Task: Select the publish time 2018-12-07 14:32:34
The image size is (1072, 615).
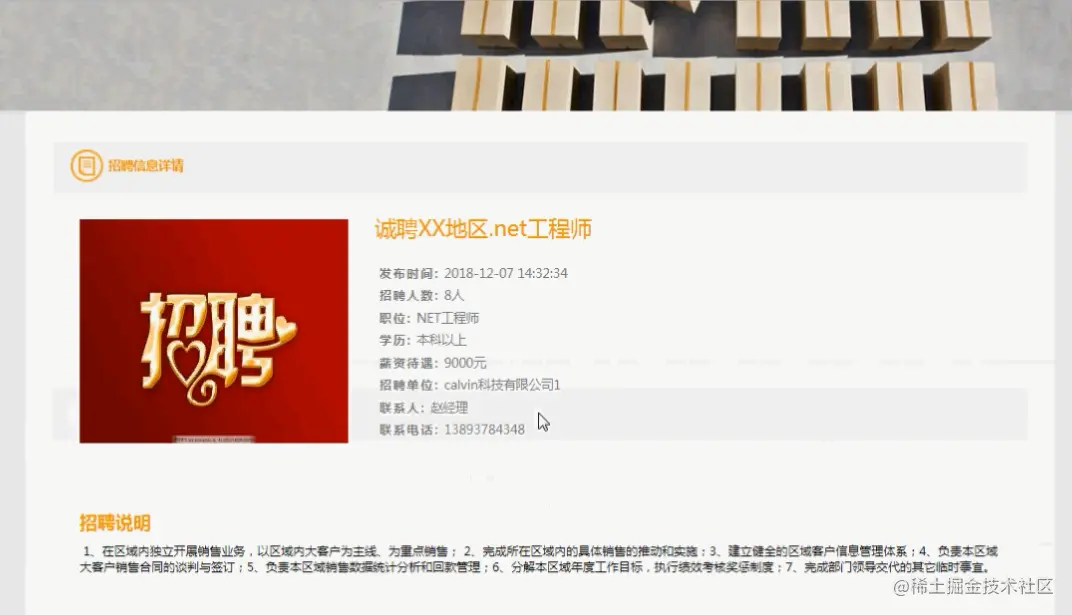Action: (x=506, y=273)
